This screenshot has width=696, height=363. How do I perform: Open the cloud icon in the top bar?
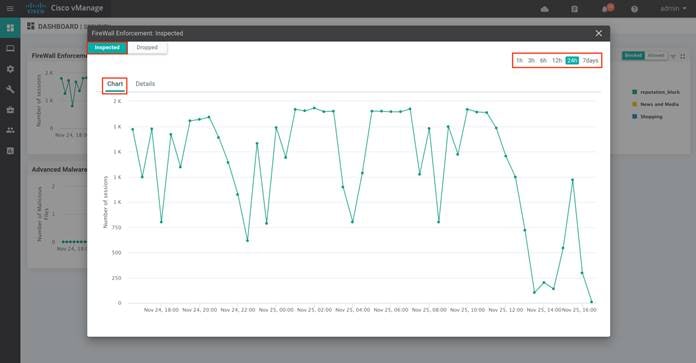coord(545,9)
